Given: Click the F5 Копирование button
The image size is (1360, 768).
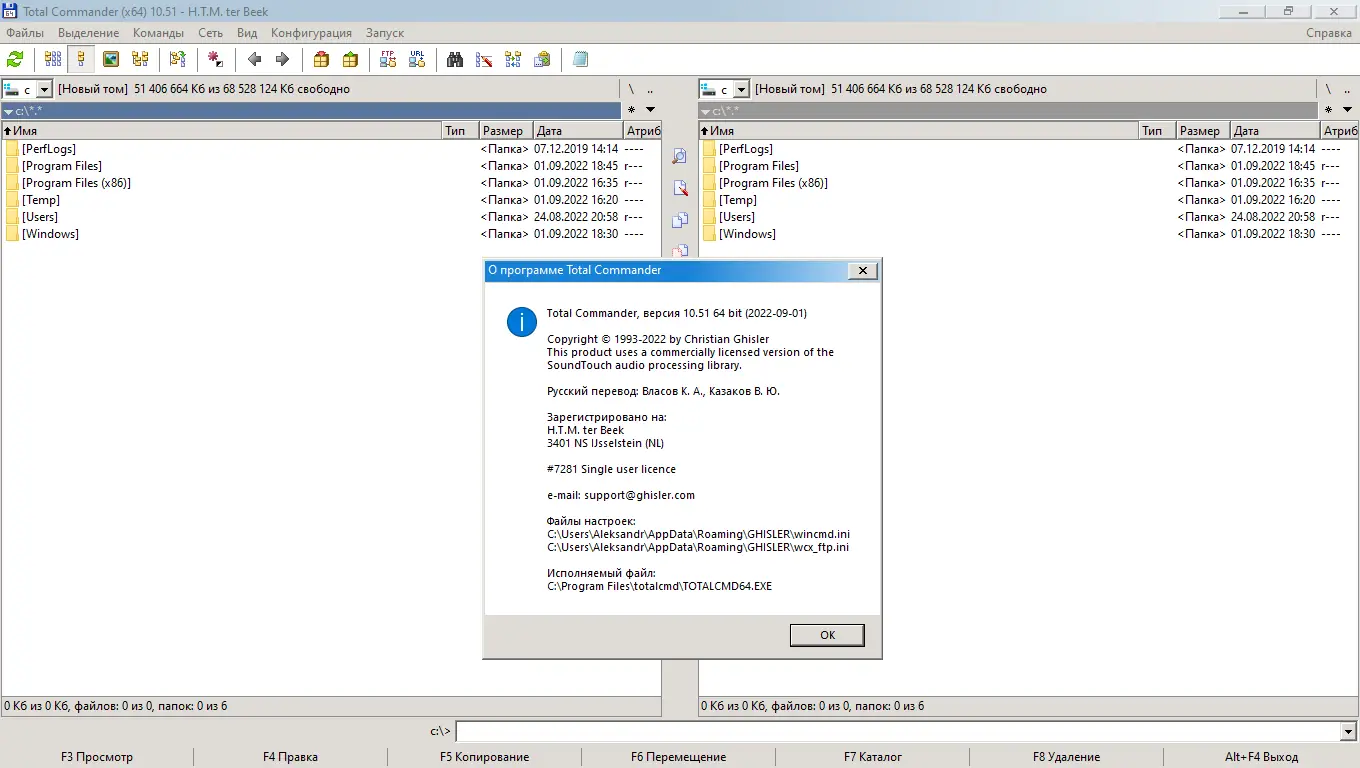Looking at the screenshot, I should click(x=484, y=757).
